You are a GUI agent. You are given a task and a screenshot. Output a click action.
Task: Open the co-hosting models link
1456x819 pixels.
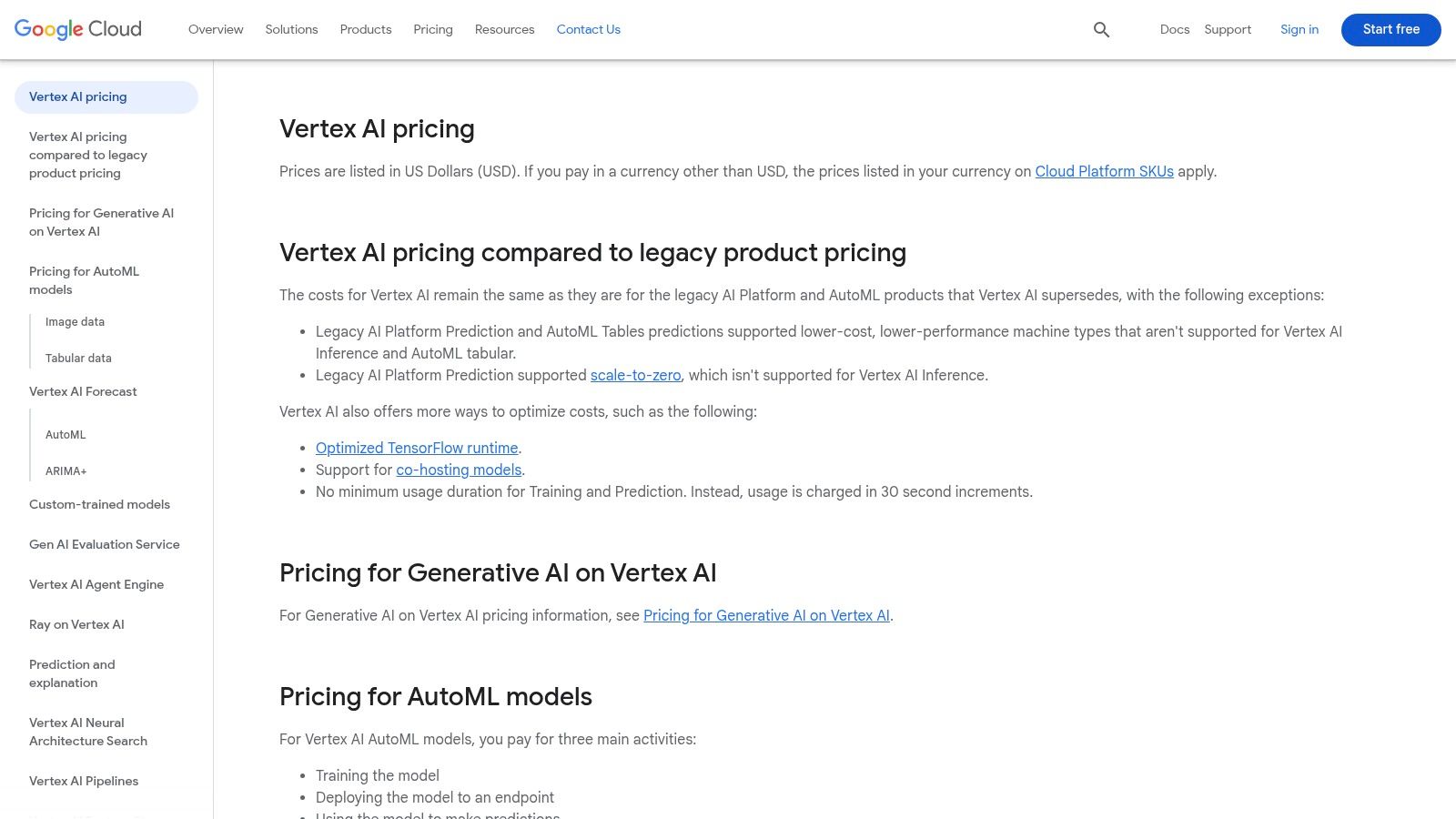coord(459,470)
